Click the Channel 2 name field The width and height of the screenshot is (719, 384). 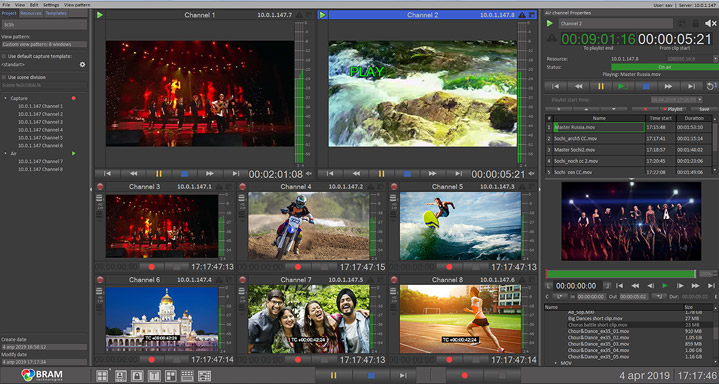click(x=615, y=23)
